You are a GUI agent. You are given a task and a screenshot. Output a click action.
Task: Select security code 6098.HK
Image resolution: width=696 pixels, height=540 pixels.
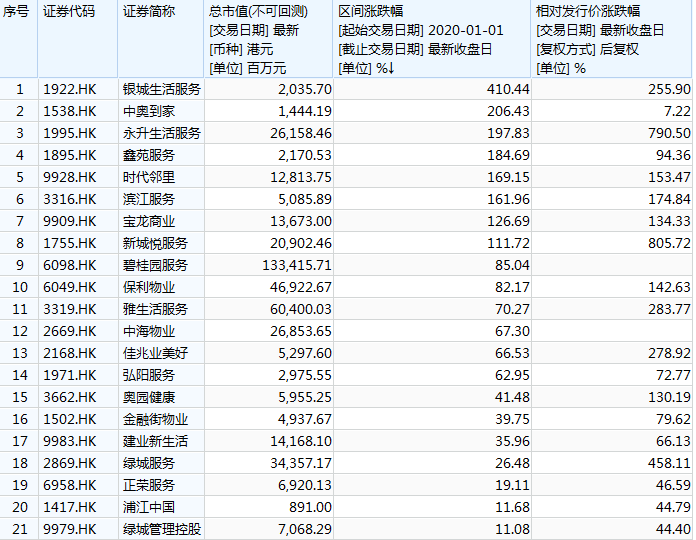[x=70, y=265]
